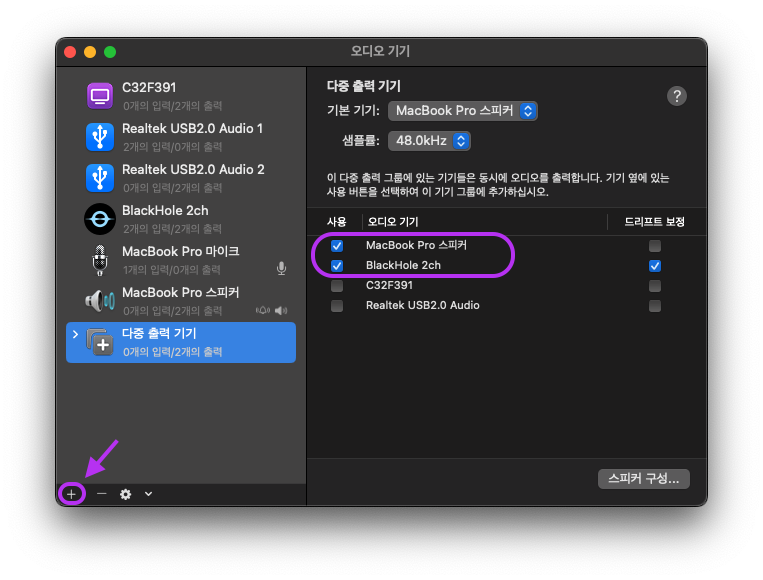Select MacBook Pro 마이크 in sidebar
The image size is (763, 580).
coord(181,260)
